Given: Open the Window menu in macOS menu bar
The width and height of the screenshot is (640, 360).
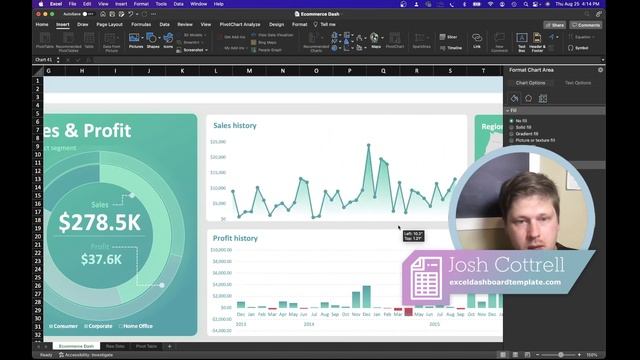Looking at the screenshot, I should pyautogui.click(x=198, y=4).
